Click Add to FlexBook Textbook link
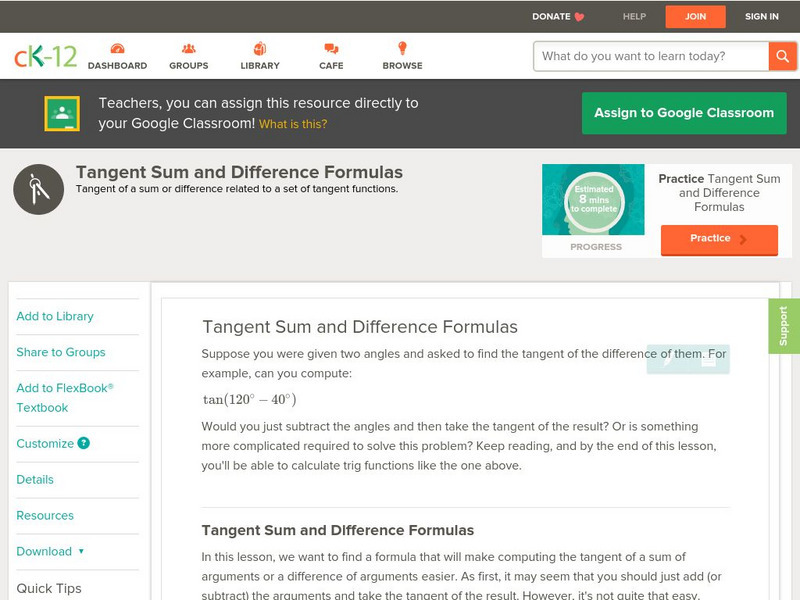Screen dimensions: 800x600 65,398
